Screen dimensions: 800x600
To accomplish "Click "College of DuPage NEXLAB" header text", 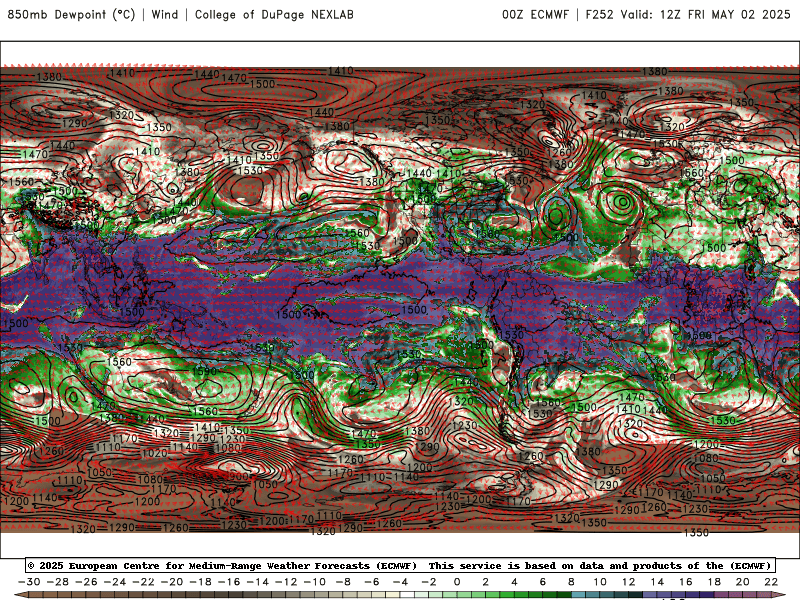I will [274, 14].
